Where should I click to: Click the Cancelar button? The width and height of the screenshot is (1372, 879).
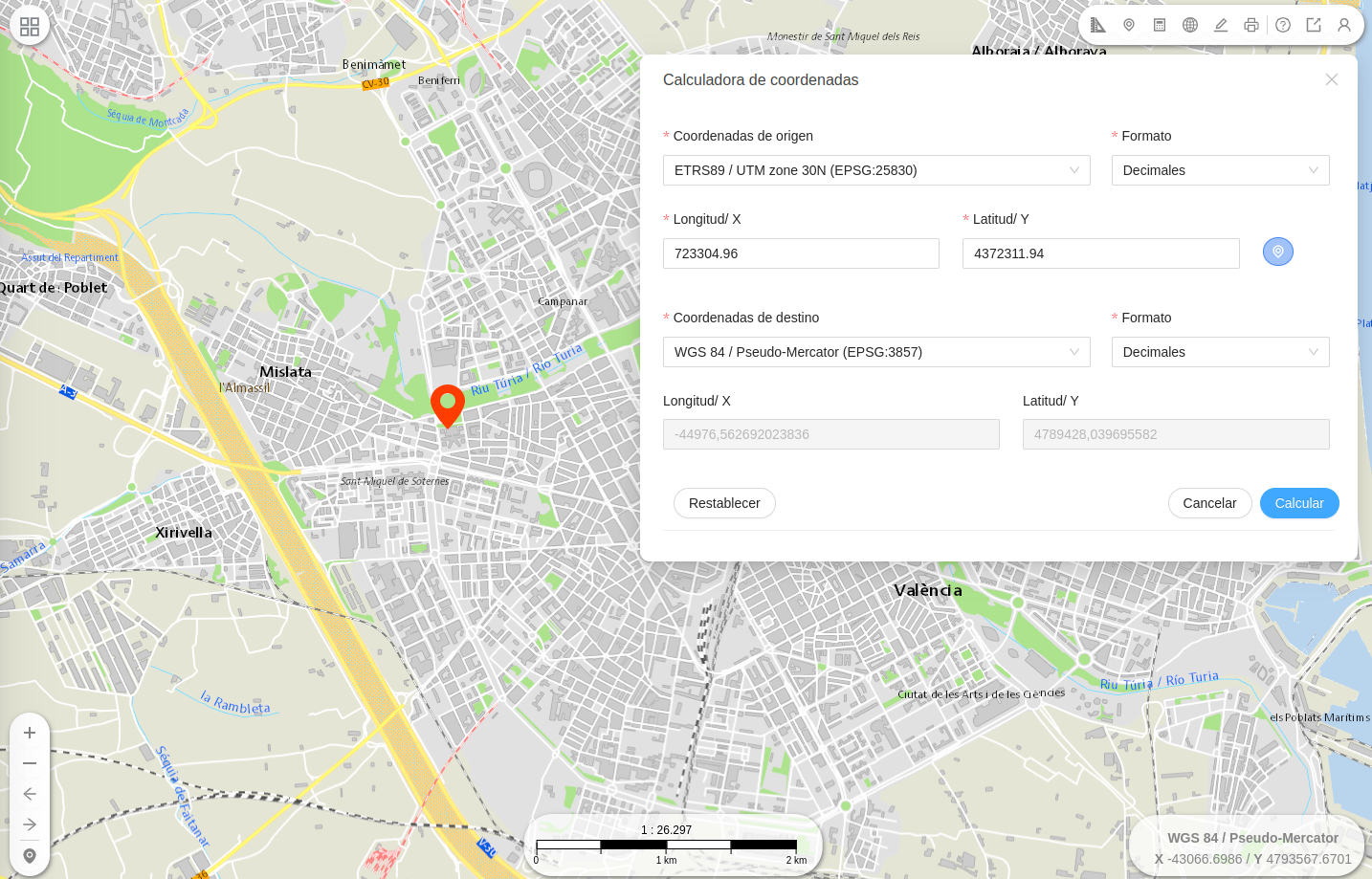coord(1209,503)
